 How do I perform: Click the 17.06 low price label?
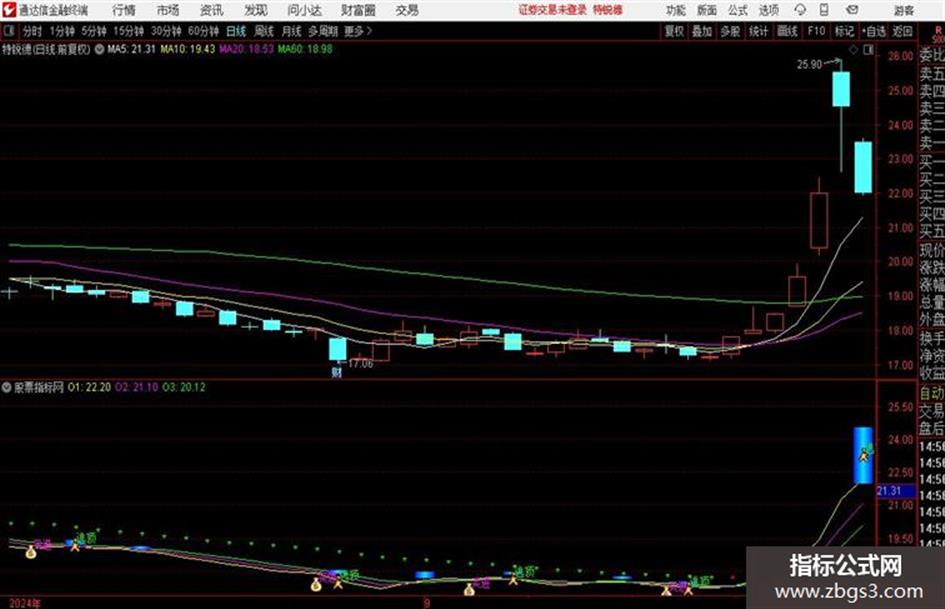coord(360,364)
